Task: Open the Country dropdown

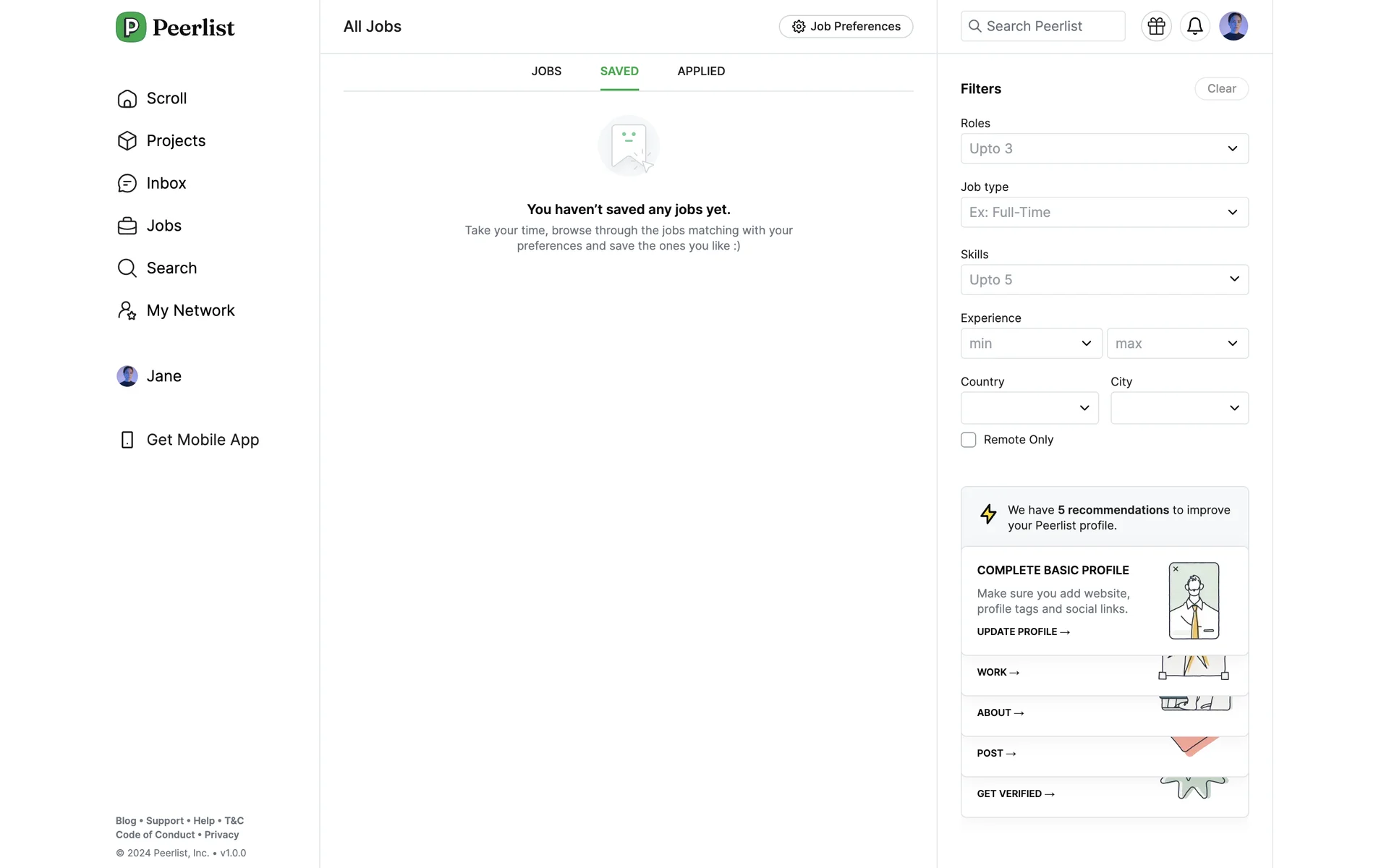Action: [1029, 408]
